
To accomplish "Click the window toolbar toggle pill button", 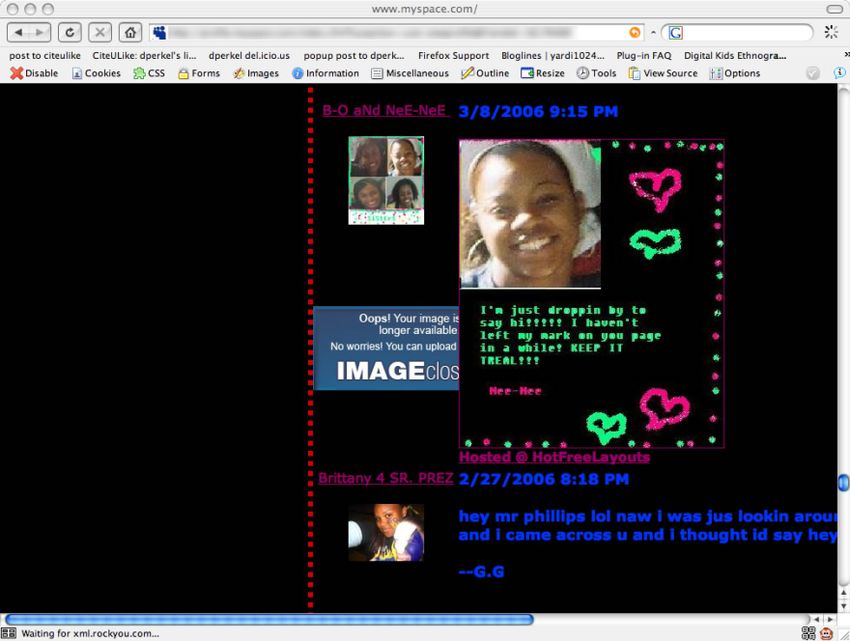I will [x=834, y=9].
